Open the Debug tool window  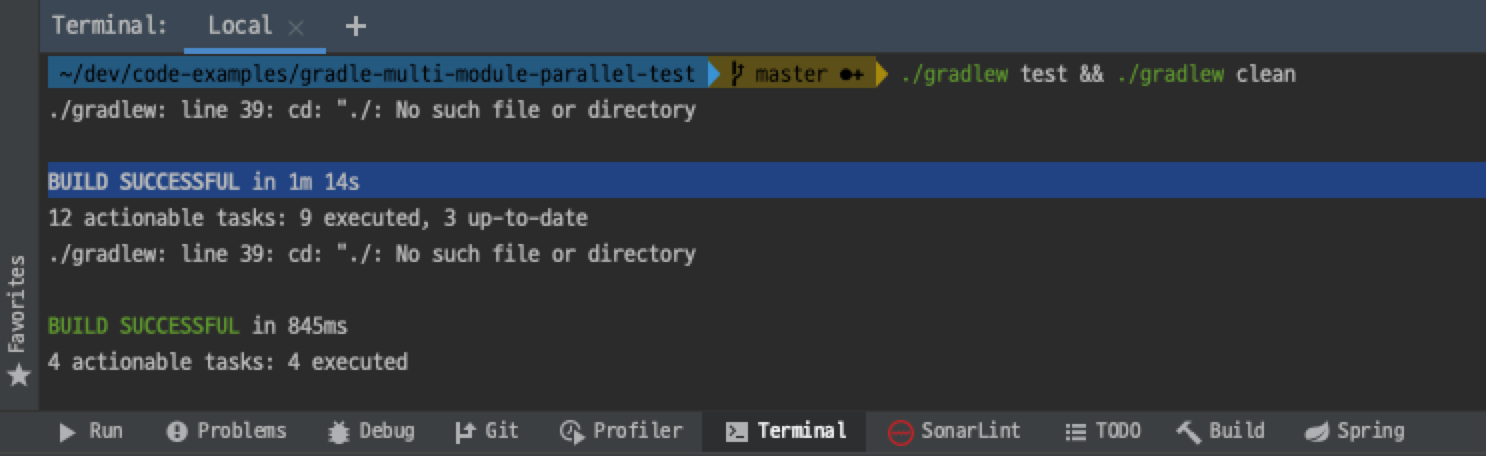point(371,431)
